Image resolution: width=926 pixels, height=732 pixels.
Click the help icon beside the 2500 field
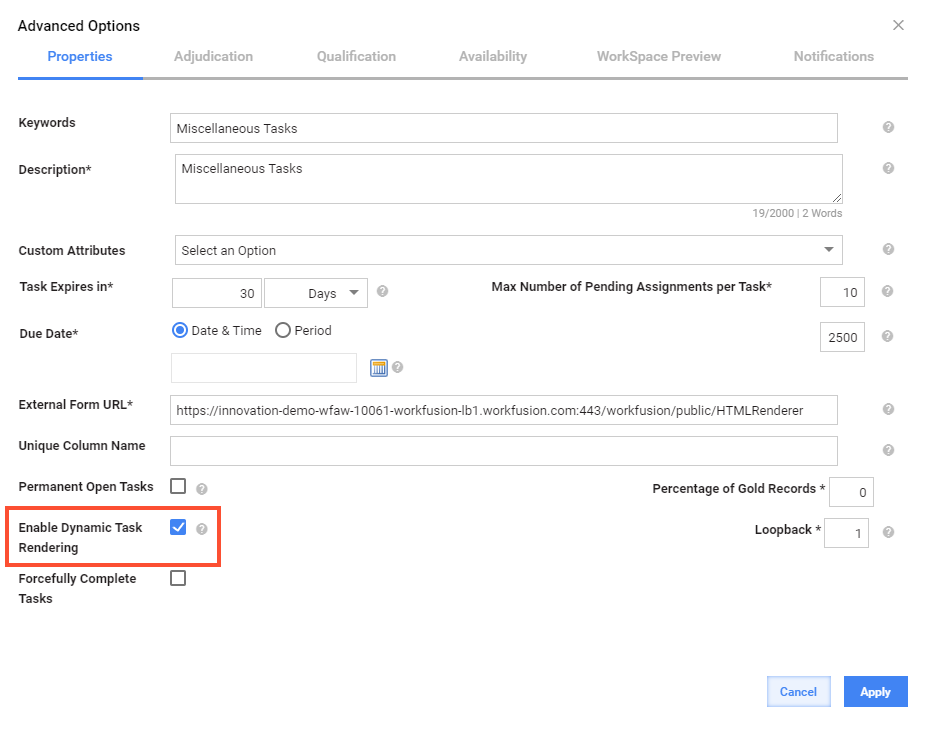tap(887, 336)
